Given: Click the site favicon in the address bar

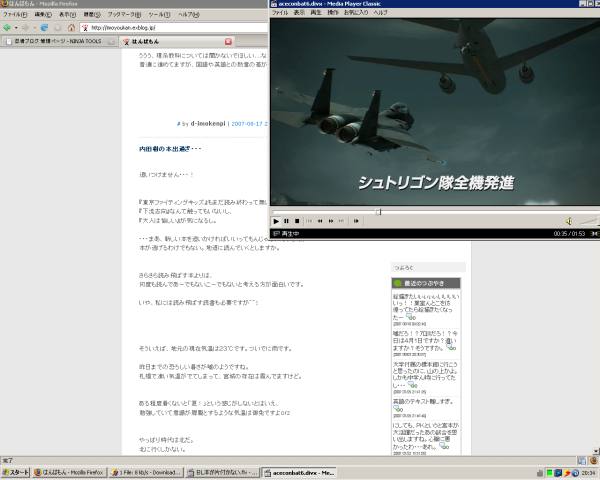Looking at the screenshot, I should [x=85, y=28].
